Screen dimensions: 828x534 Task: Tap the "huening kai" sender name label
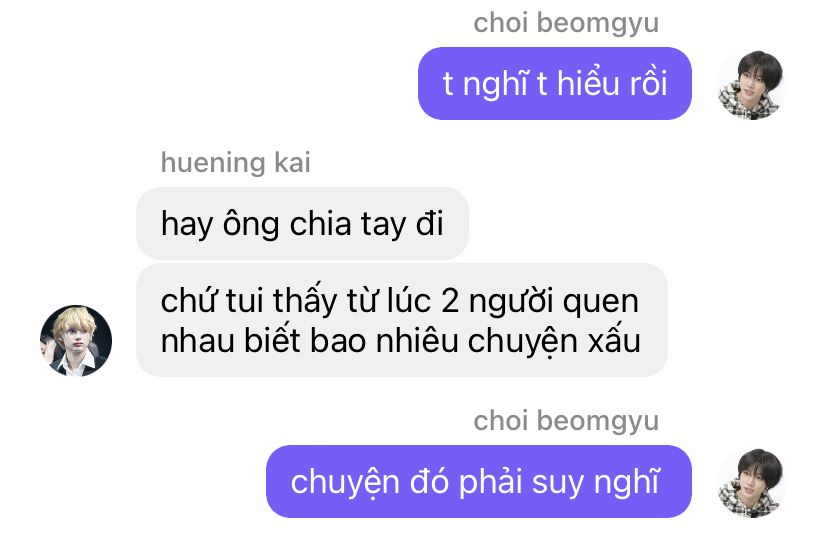pyautogui.click(x=236, y=162)
